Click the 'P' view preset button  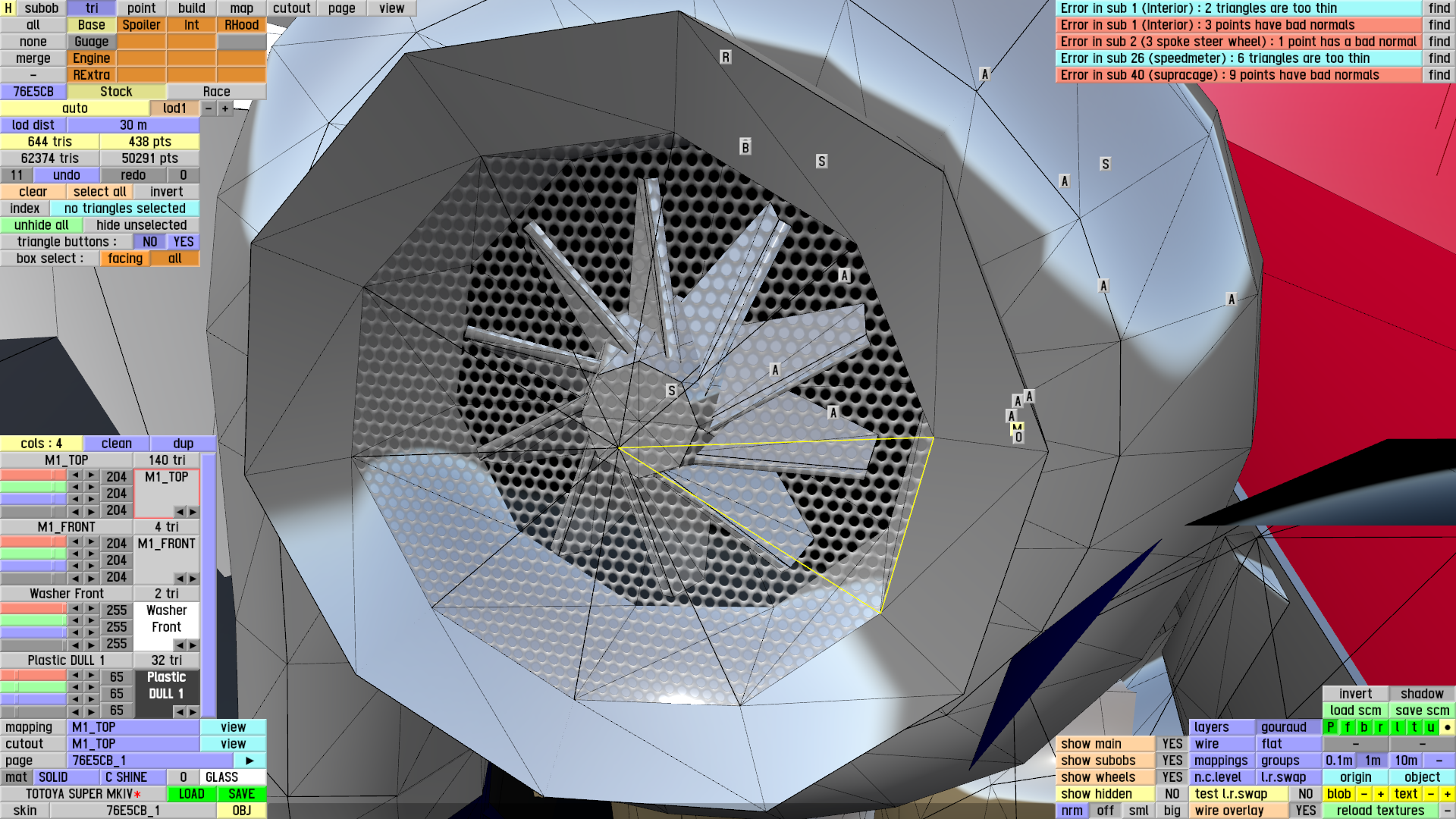(1330, 727)
